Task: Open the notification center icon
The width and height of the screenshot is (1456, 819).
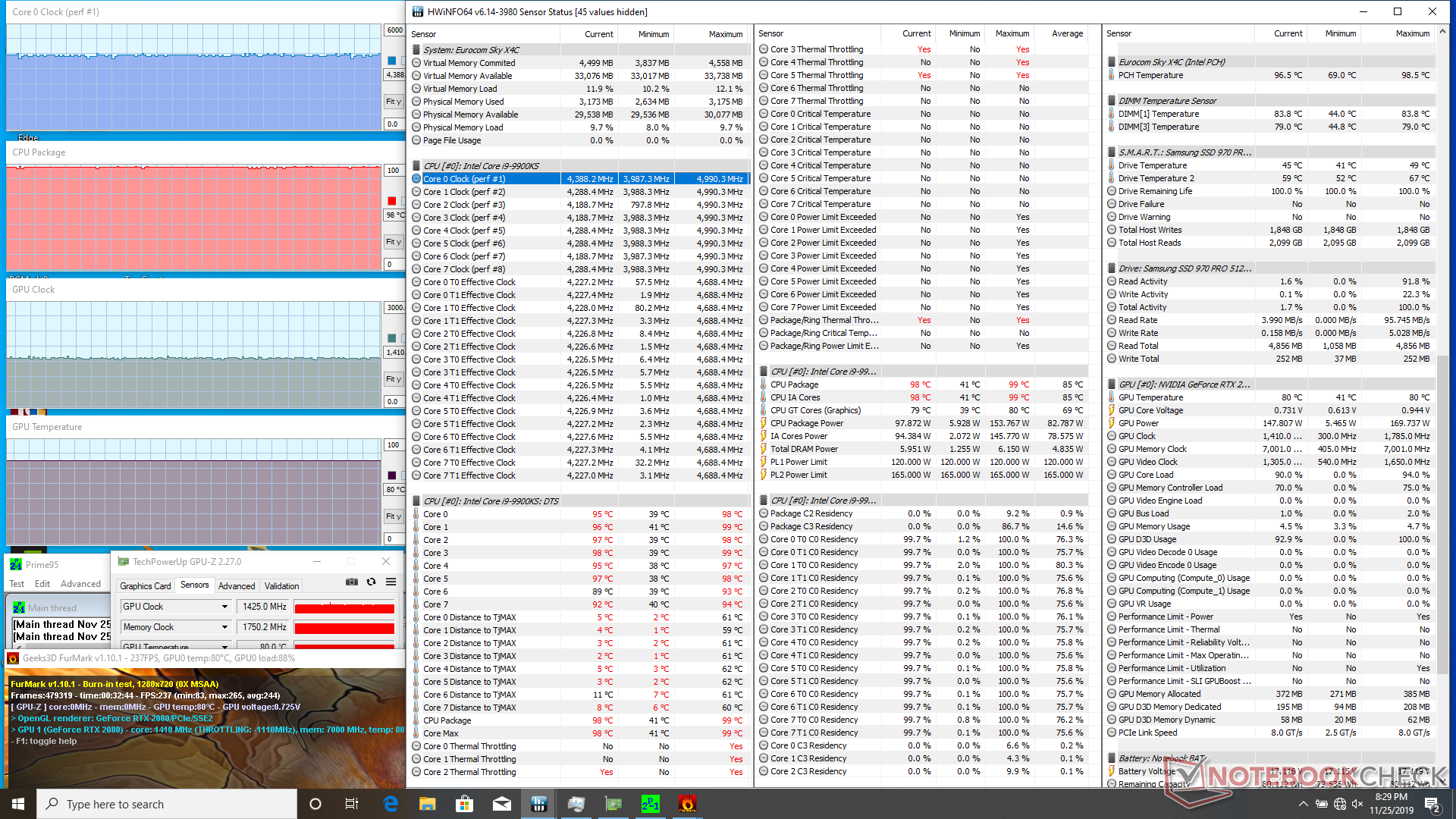Action: pyautogui.click(x=1432, y=804)
